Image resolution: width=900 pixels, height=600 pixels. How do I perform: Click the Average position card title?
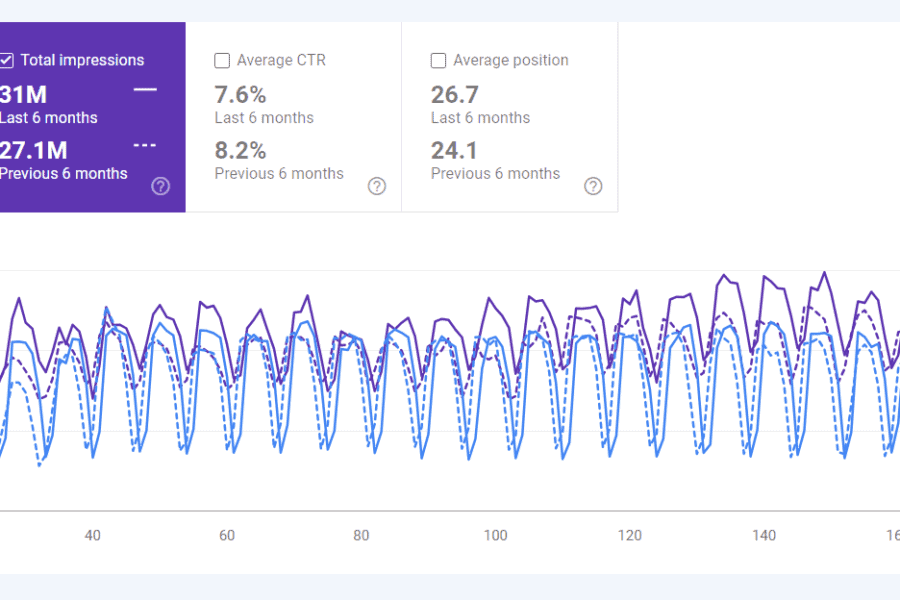(x=510, y=61)
